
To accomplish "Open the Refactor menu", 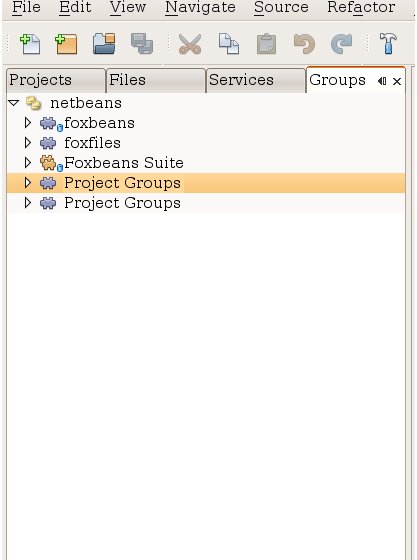I will (361, 7).
